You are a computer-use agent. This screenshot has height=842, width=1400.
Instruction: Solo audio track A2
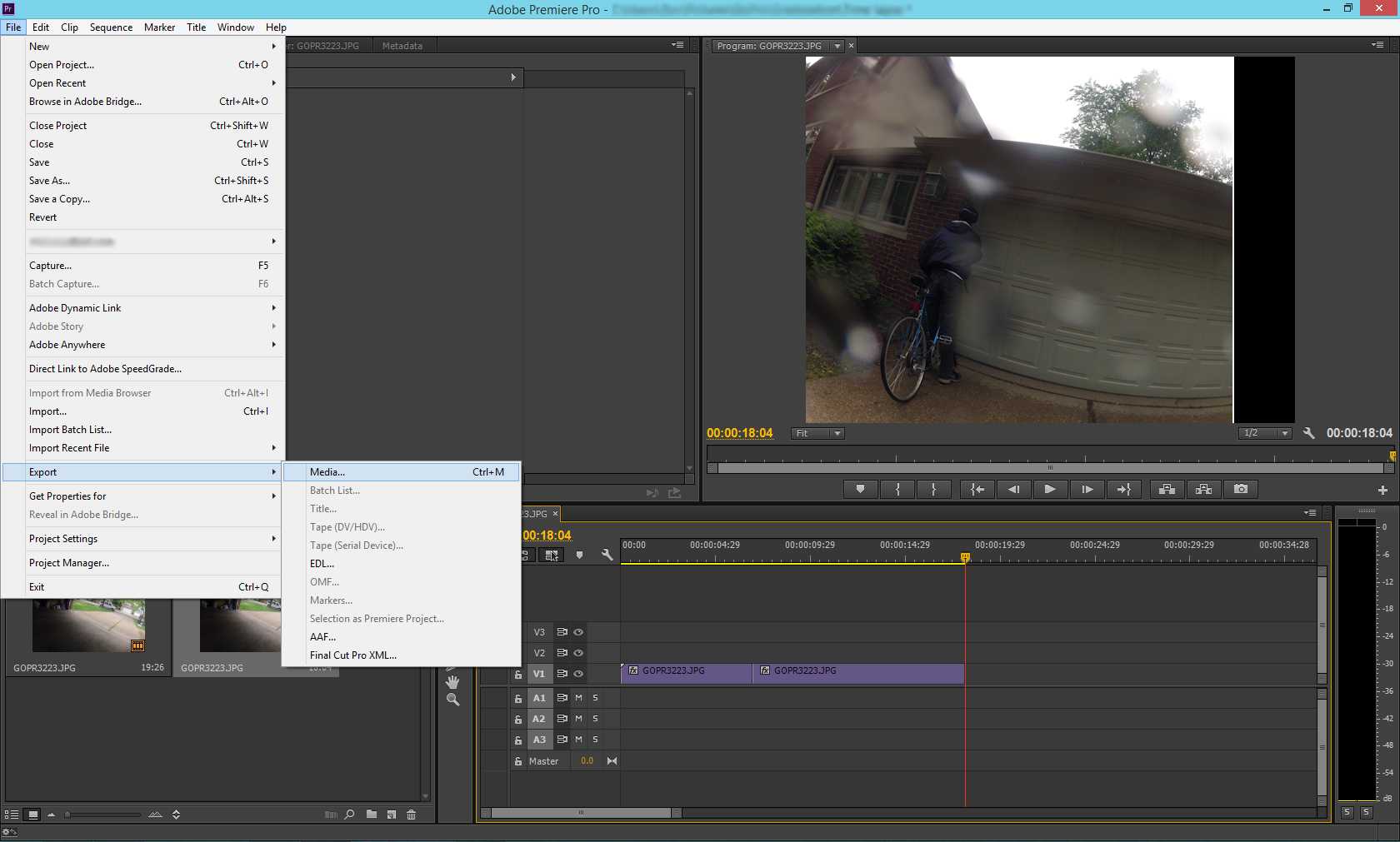pyautogui.click(x=595, y=719)
